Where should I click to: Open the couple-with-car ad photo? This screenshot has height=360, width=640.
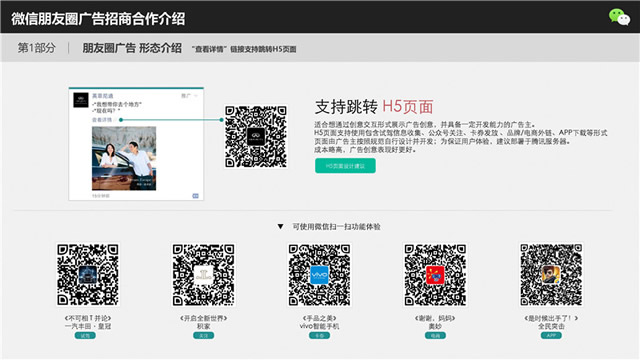124,158
